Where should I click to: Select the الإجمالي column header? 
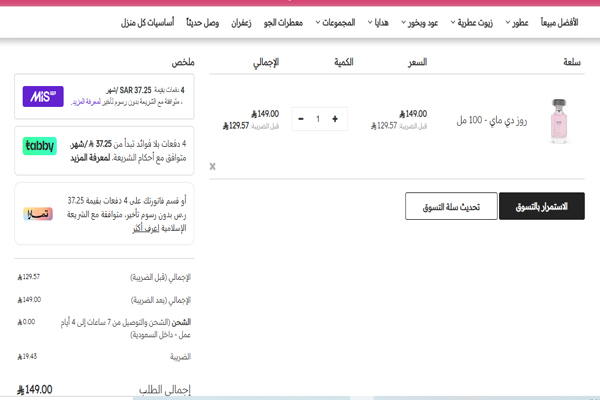pos(266,62)
